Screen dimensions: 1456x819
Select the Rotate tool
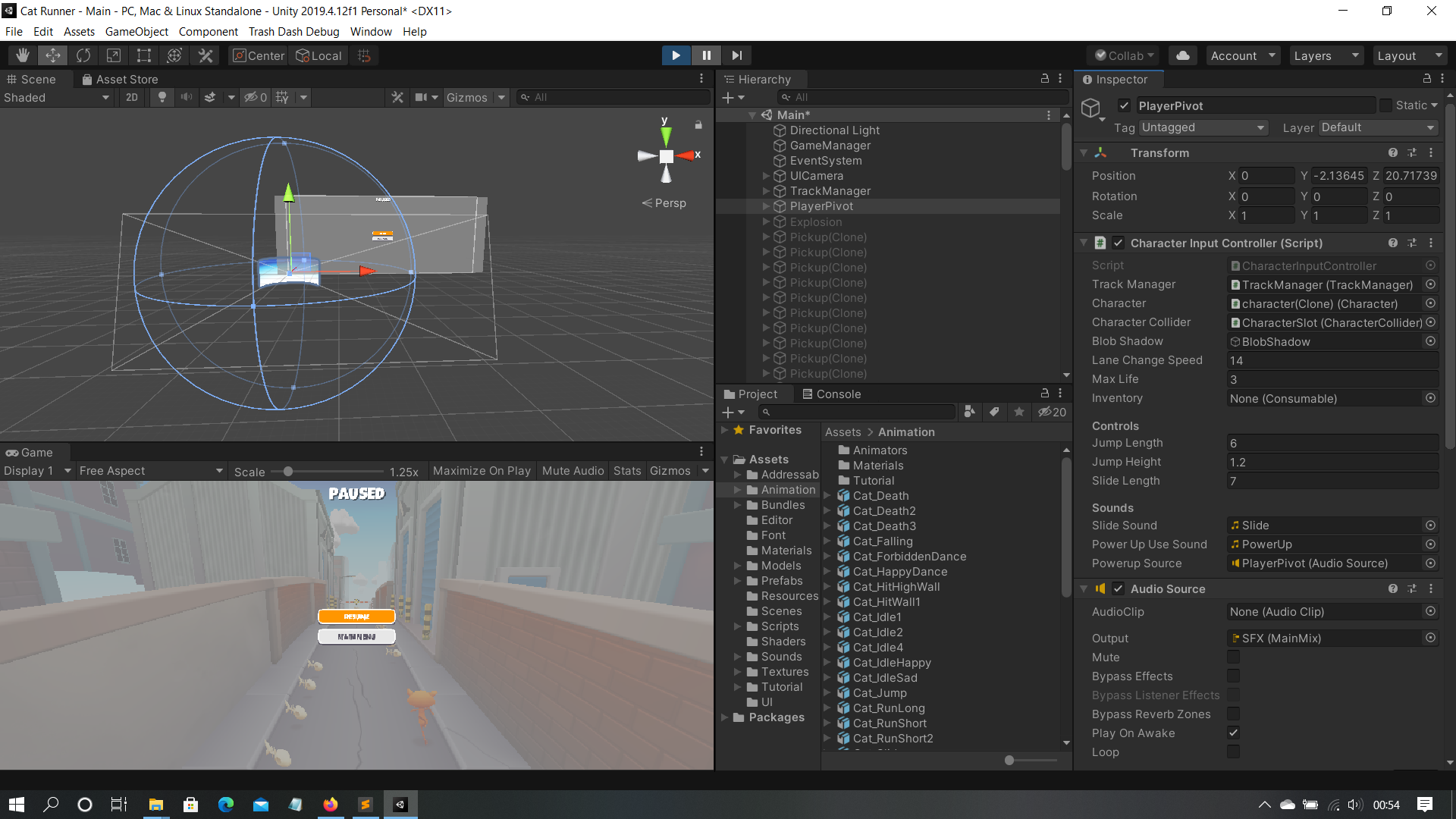coord(83,55)
